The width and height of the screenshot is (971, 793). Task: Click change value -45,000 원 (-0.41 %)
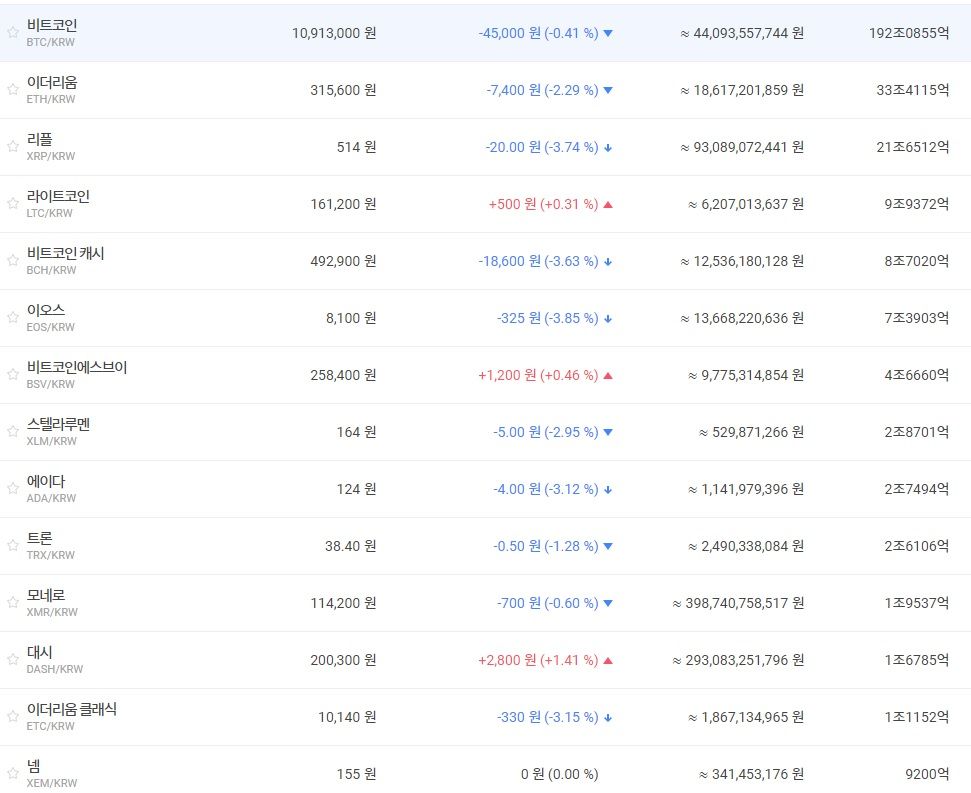point(538,33)
